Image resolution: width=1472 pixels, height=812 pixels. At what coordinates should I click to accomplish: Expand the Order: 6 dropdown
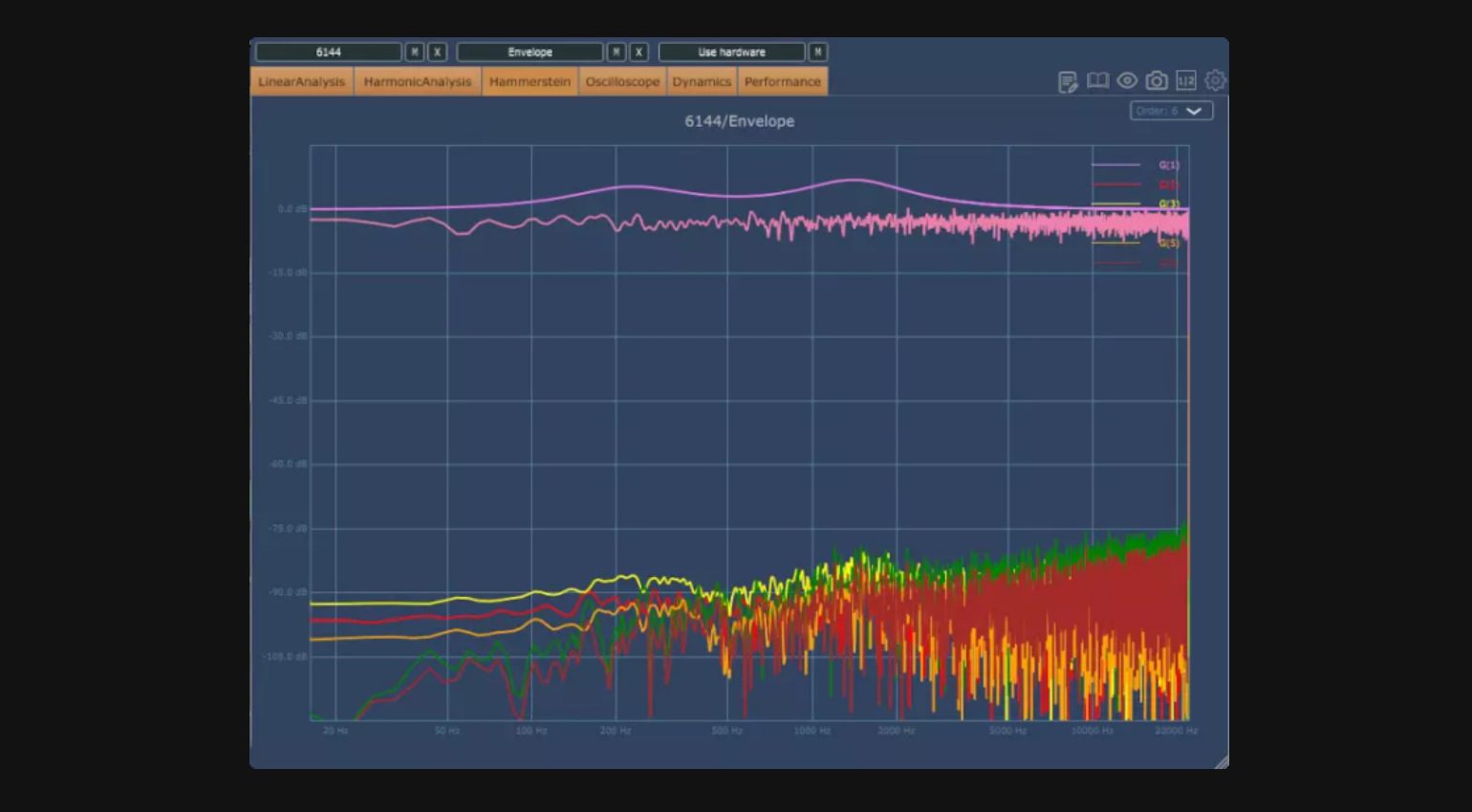(x=1171, y=111)
